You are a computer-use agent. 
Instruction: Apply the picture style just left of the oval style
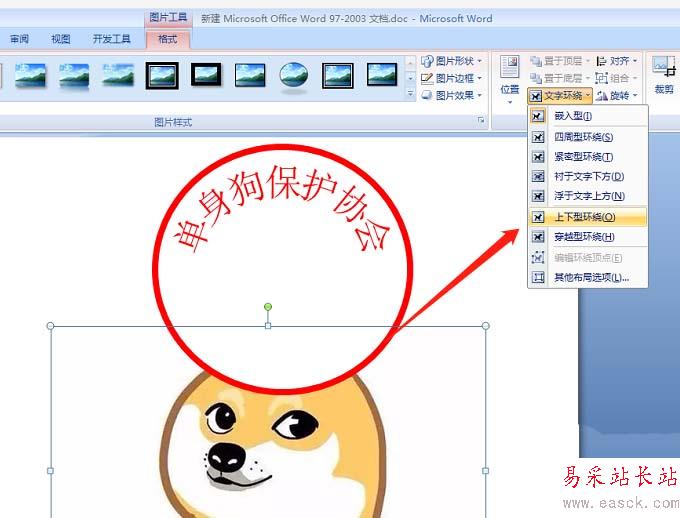[250, 75]
